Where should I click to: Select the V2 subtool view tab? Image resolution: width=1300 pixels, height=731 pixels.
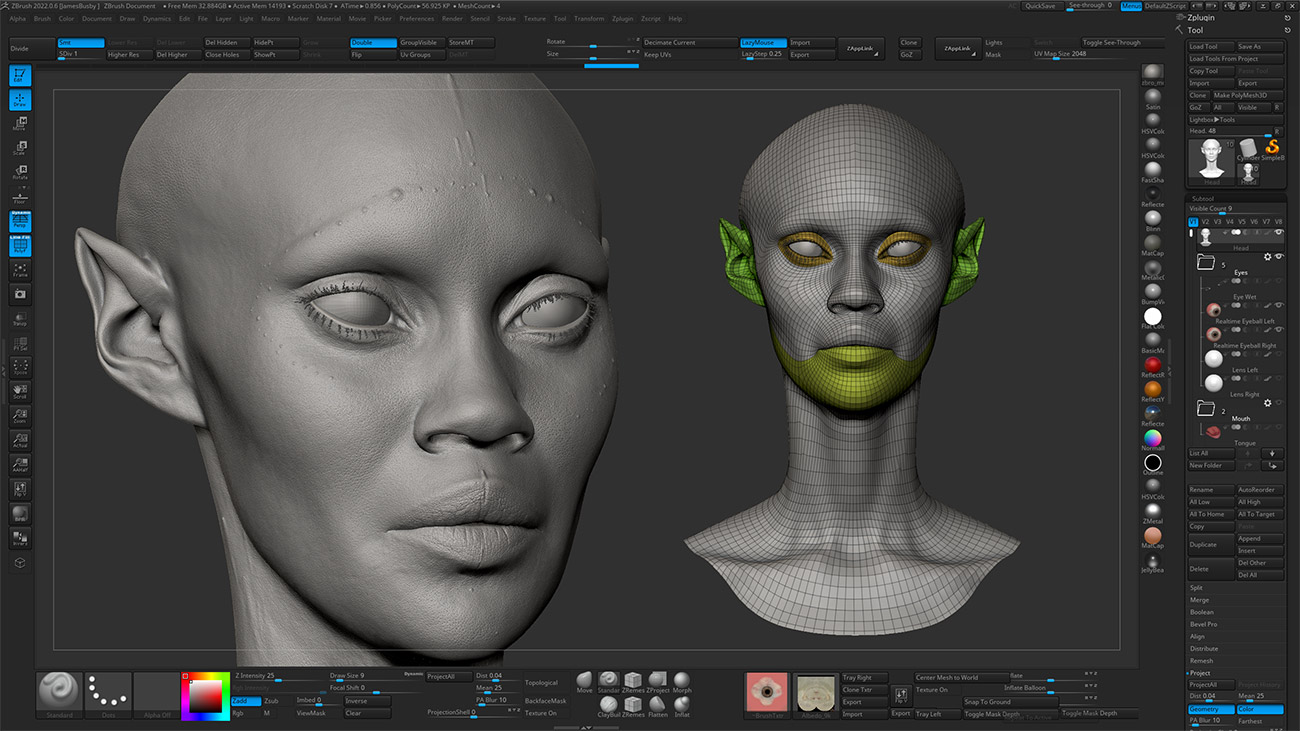tap(1206, 221)
